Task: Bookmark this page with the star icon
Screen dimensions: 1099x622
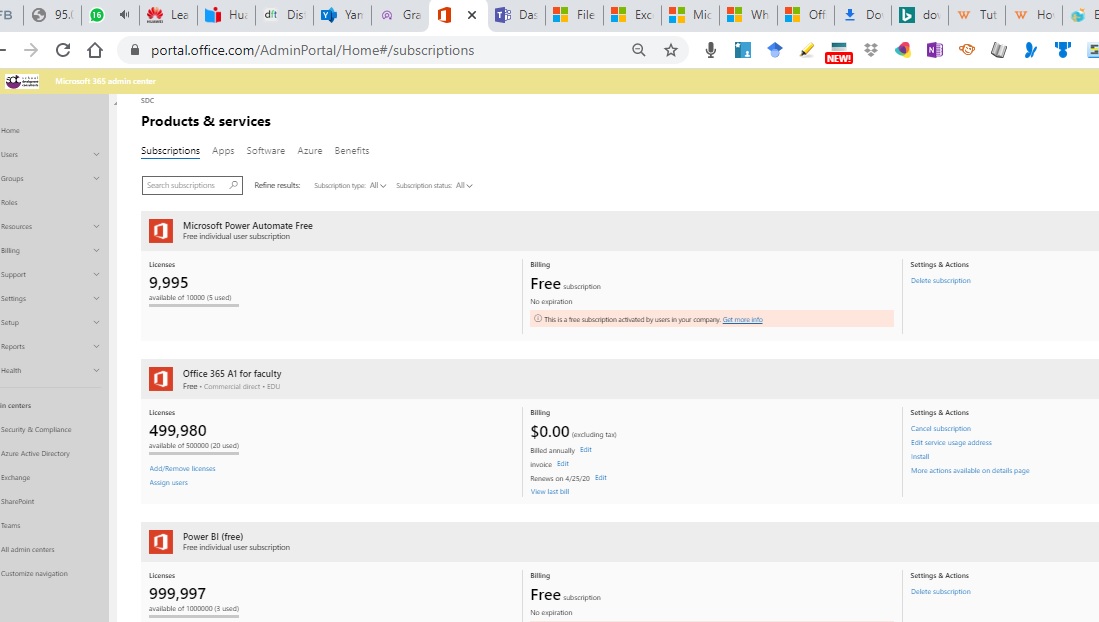Action: [671, 50]
